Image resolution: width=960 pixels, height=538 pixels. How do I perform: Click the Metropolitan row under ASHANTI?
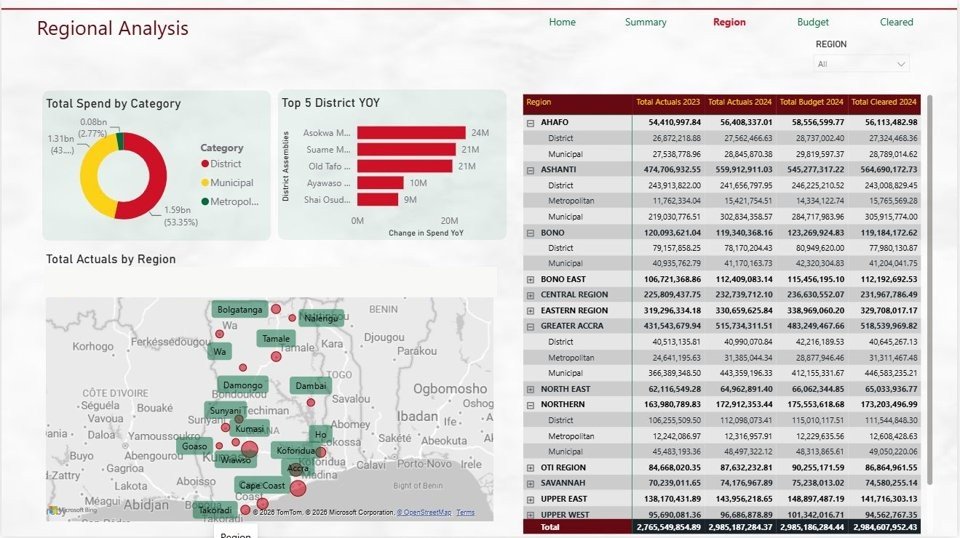(x=722, y=201)
